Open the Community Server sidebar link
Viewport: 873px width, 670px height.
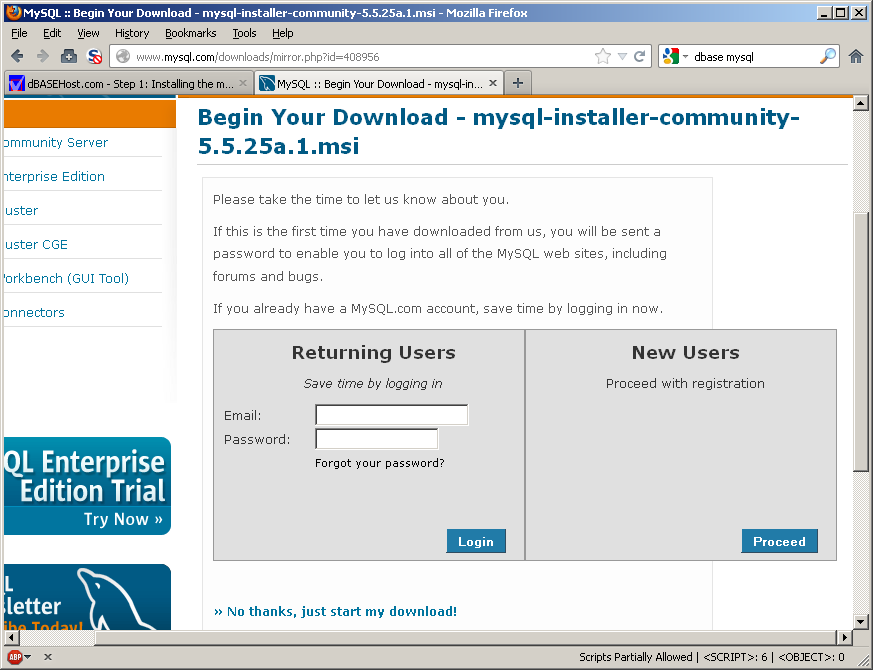[x=55, y=143]
